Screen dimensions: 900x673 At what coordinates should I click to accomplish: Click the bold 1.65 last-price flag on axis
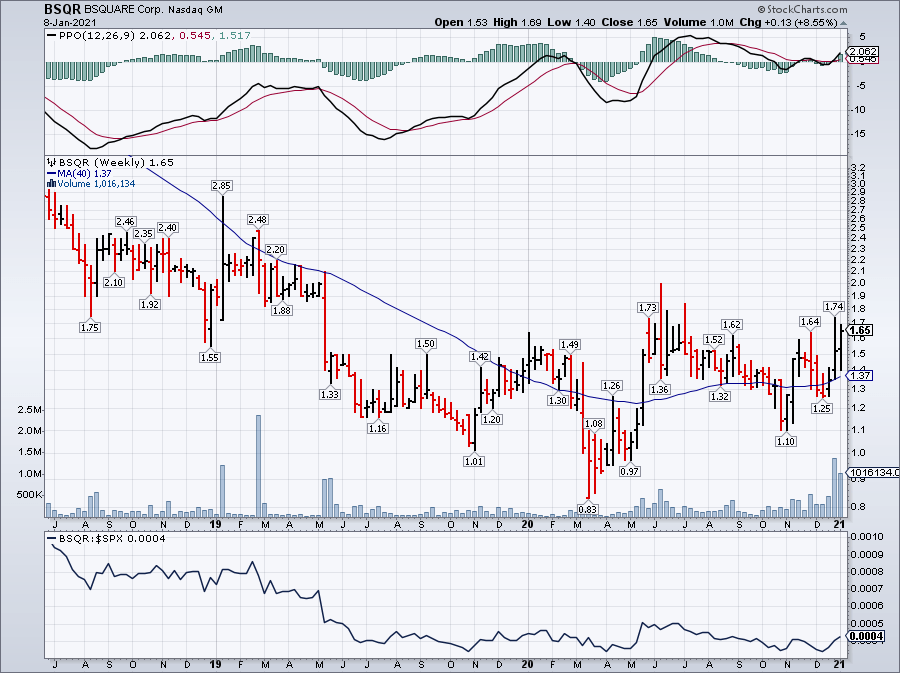861,330
